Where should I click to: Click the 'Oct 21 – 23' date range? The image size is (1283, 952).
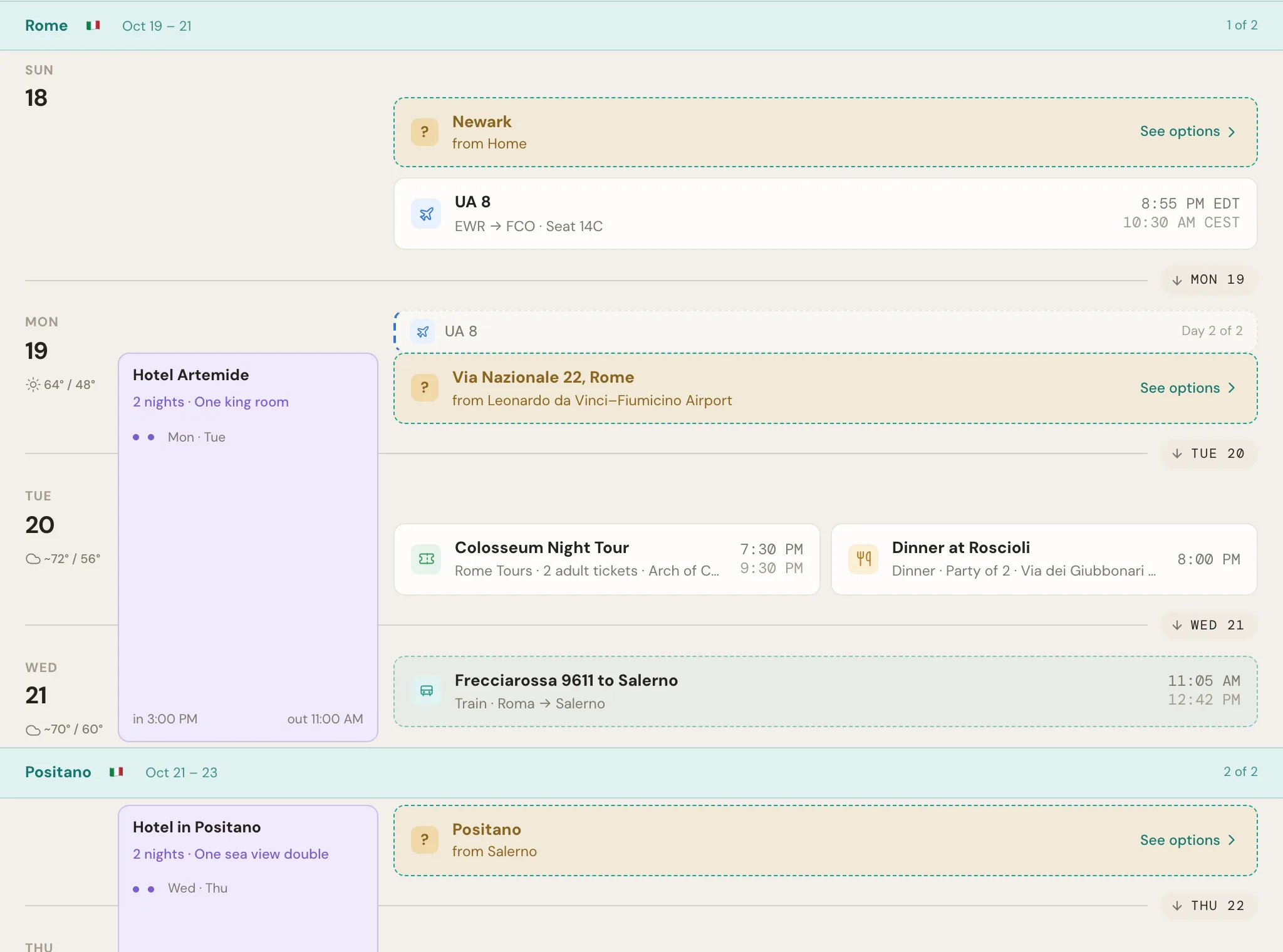(181, 772)
